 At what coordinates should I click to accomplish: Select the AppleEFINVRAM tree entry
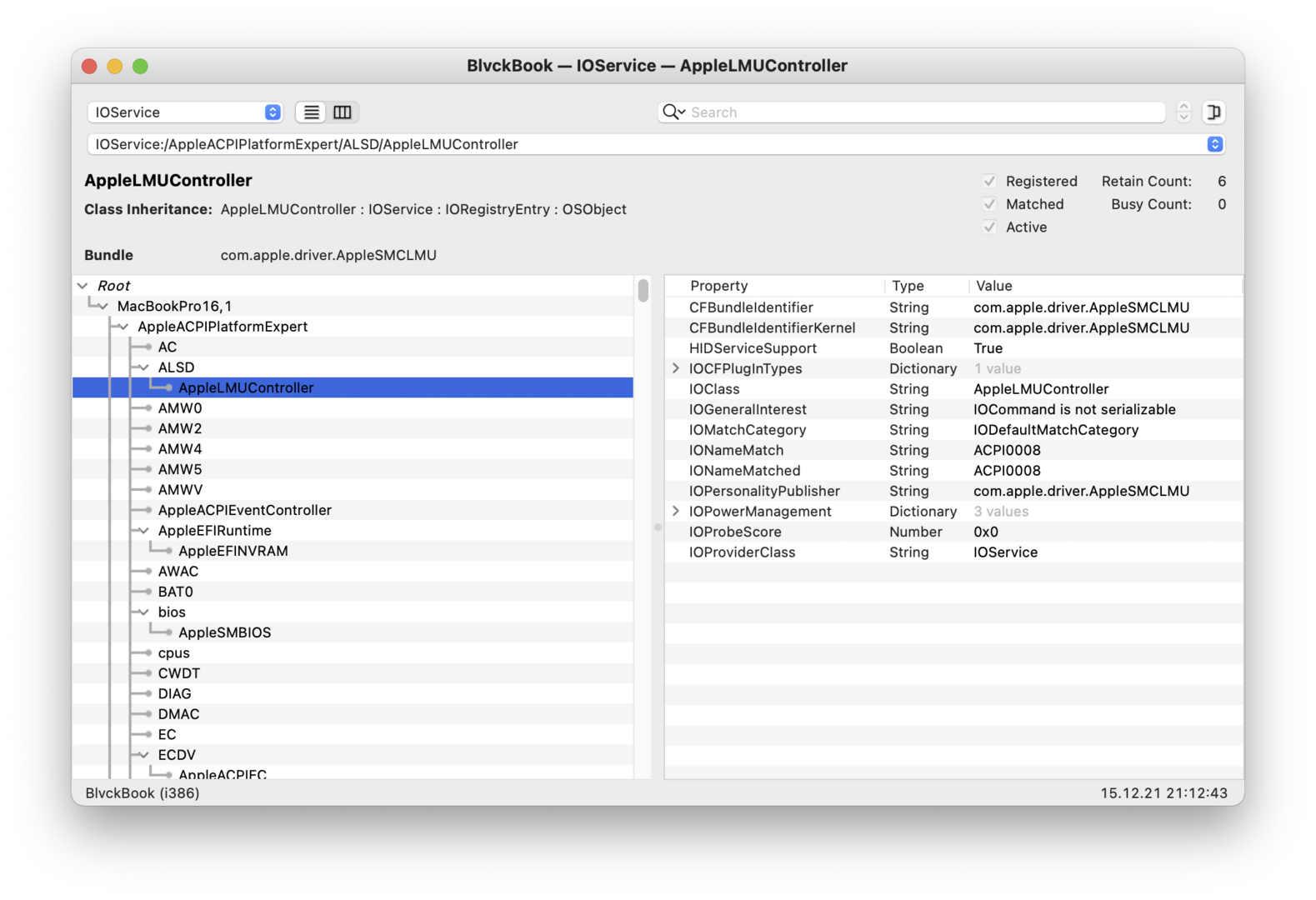coord(233,551)
